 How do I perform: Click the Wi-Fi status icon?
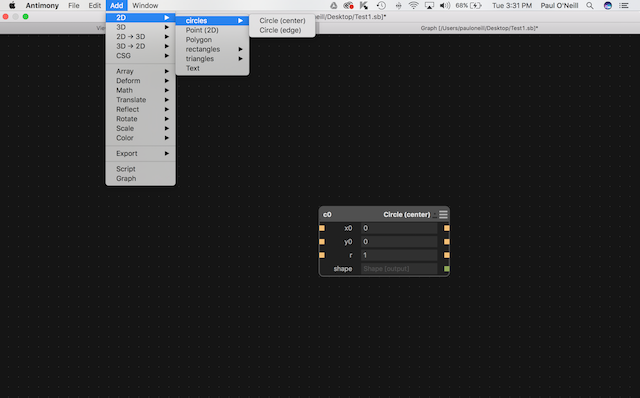413,5
